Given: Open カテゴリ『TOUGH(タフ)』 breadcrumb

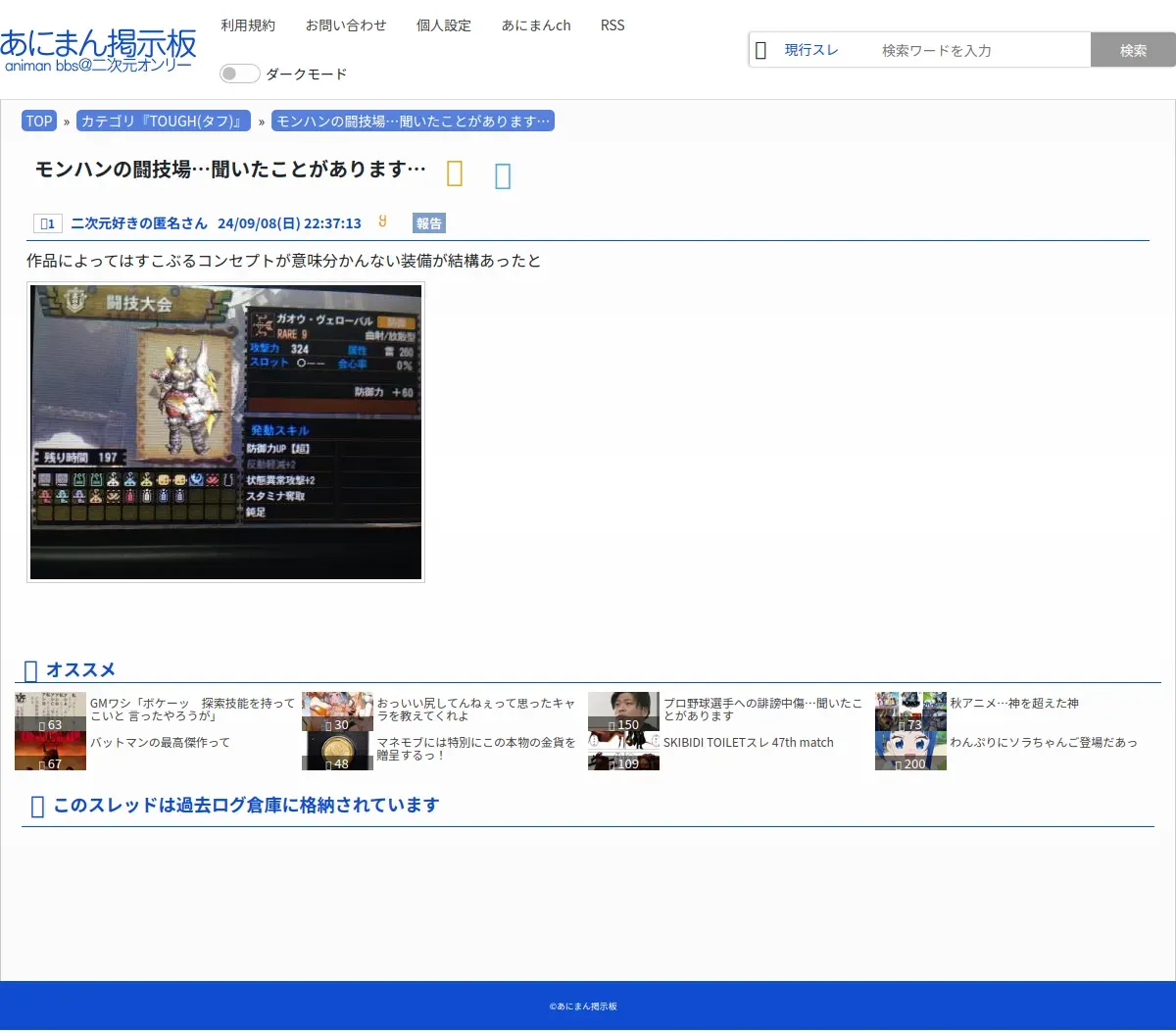Looking at the screenshot, I should pos(164,122).
